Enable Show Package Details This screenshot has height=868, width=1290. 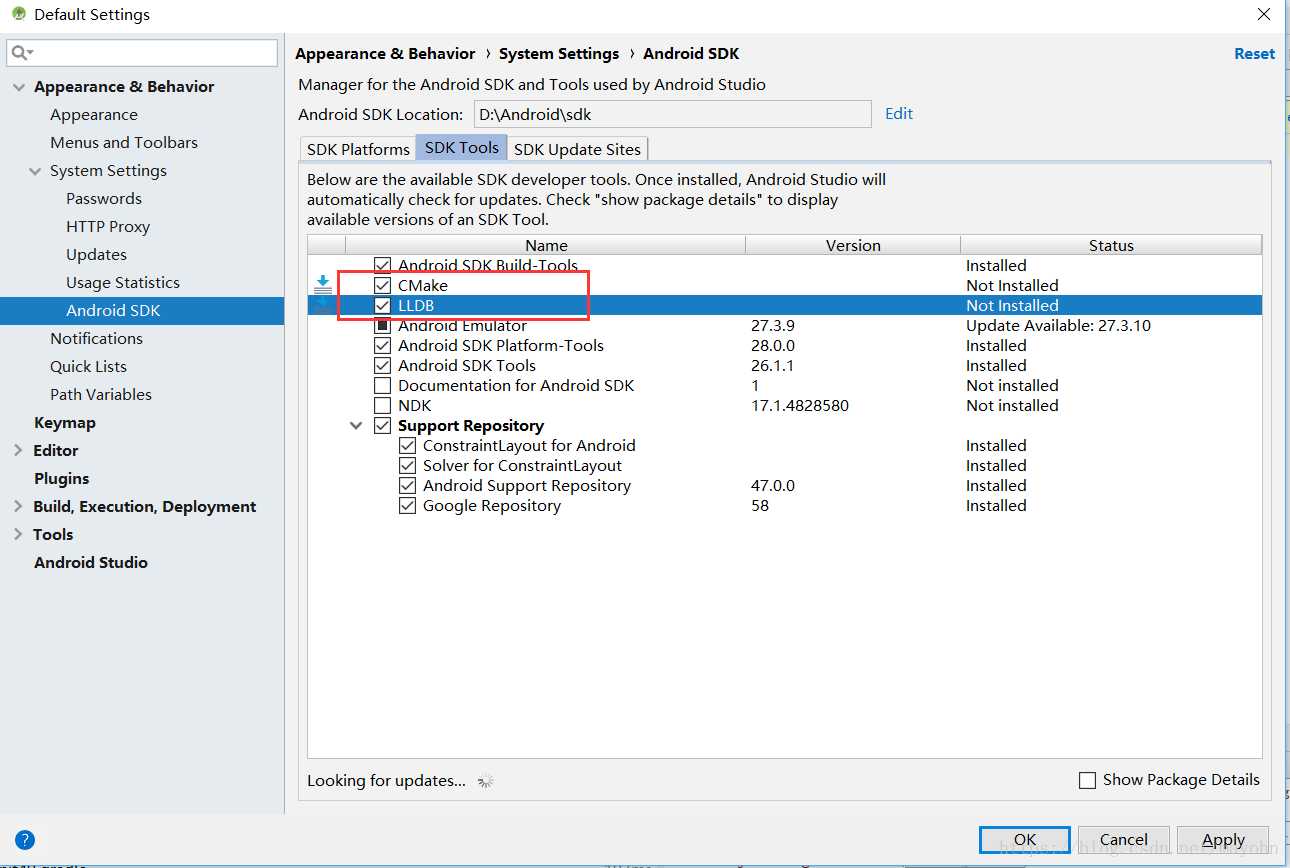pyautogui.click(x=1088, y=780)
